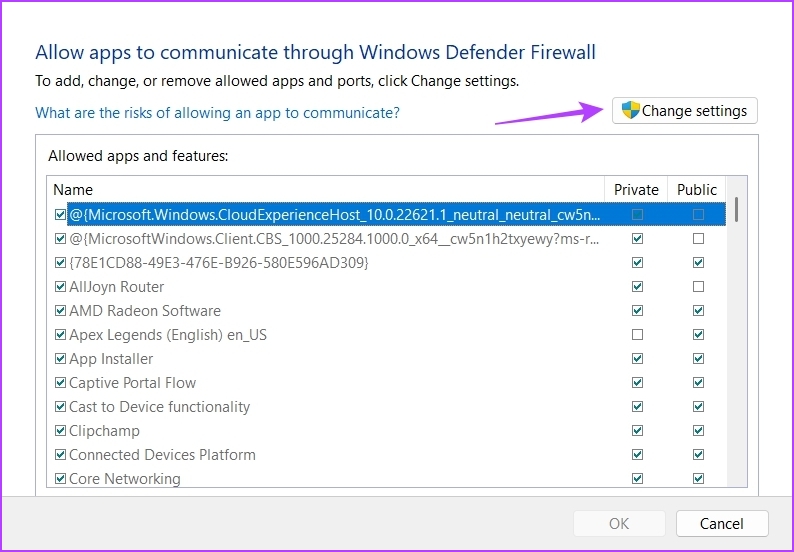794x552 pixels.
Task: Toggle AllJoyn Router Private checkbox
Action: click(x=638, y=287)
